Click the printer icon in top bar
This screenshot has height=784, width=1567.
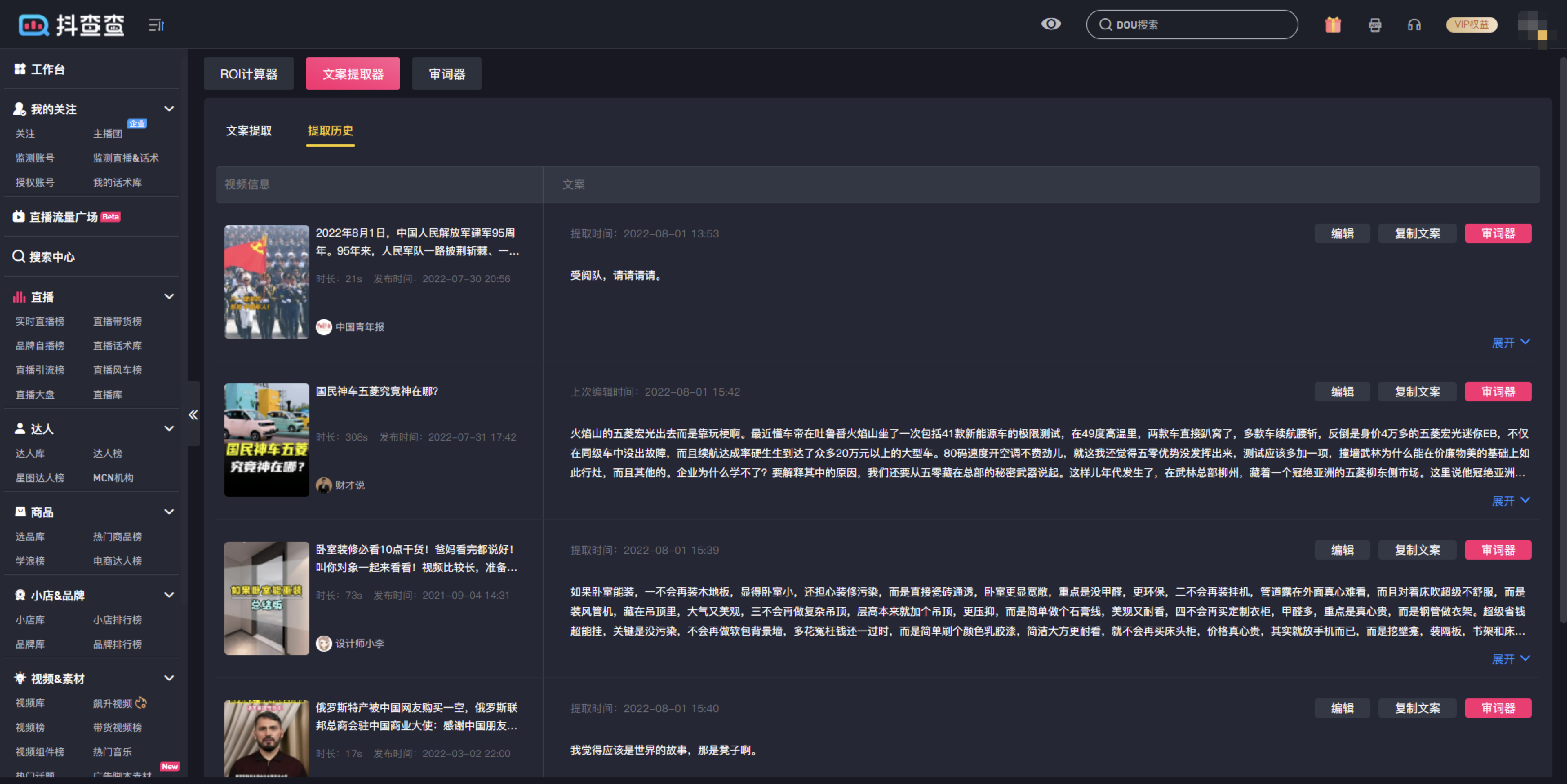point(1375,24)
